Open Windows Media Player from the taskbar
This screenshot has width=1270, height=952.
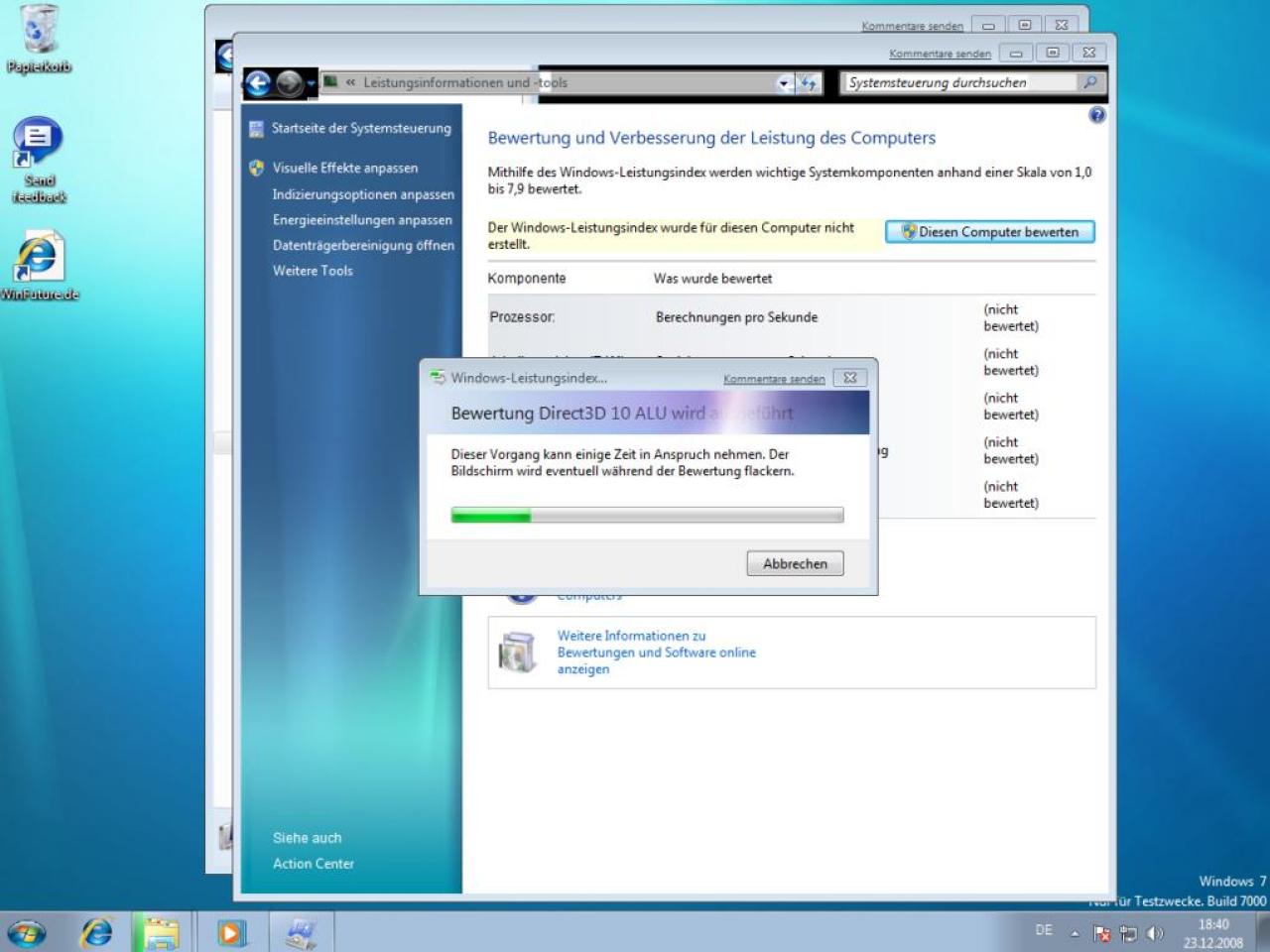tap(232, 932)
